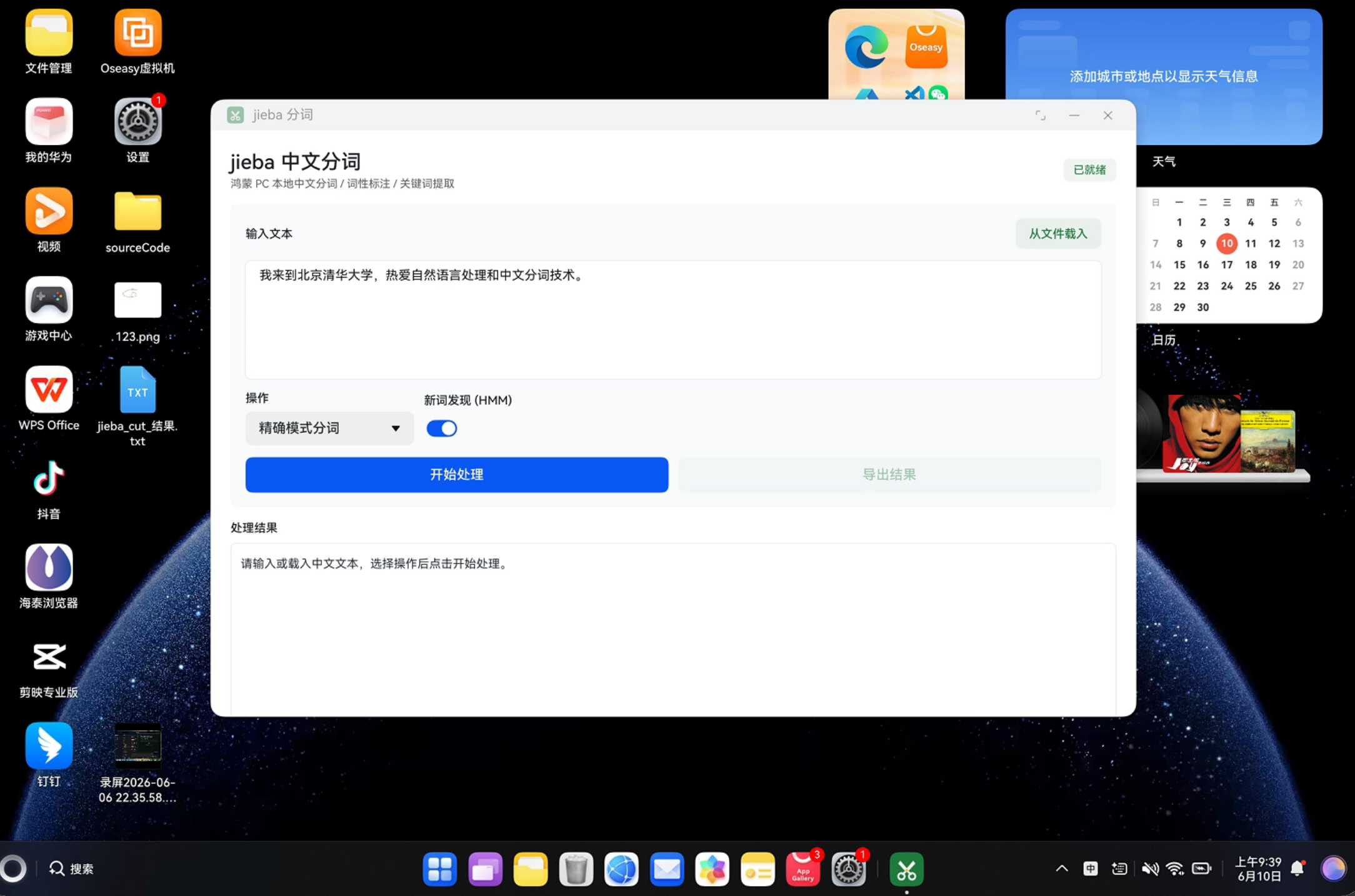Image resolution: width=1355 pixels, height=896 pixels.
Task: Click the 已就绪 status badge
Action: (1089, 170)
